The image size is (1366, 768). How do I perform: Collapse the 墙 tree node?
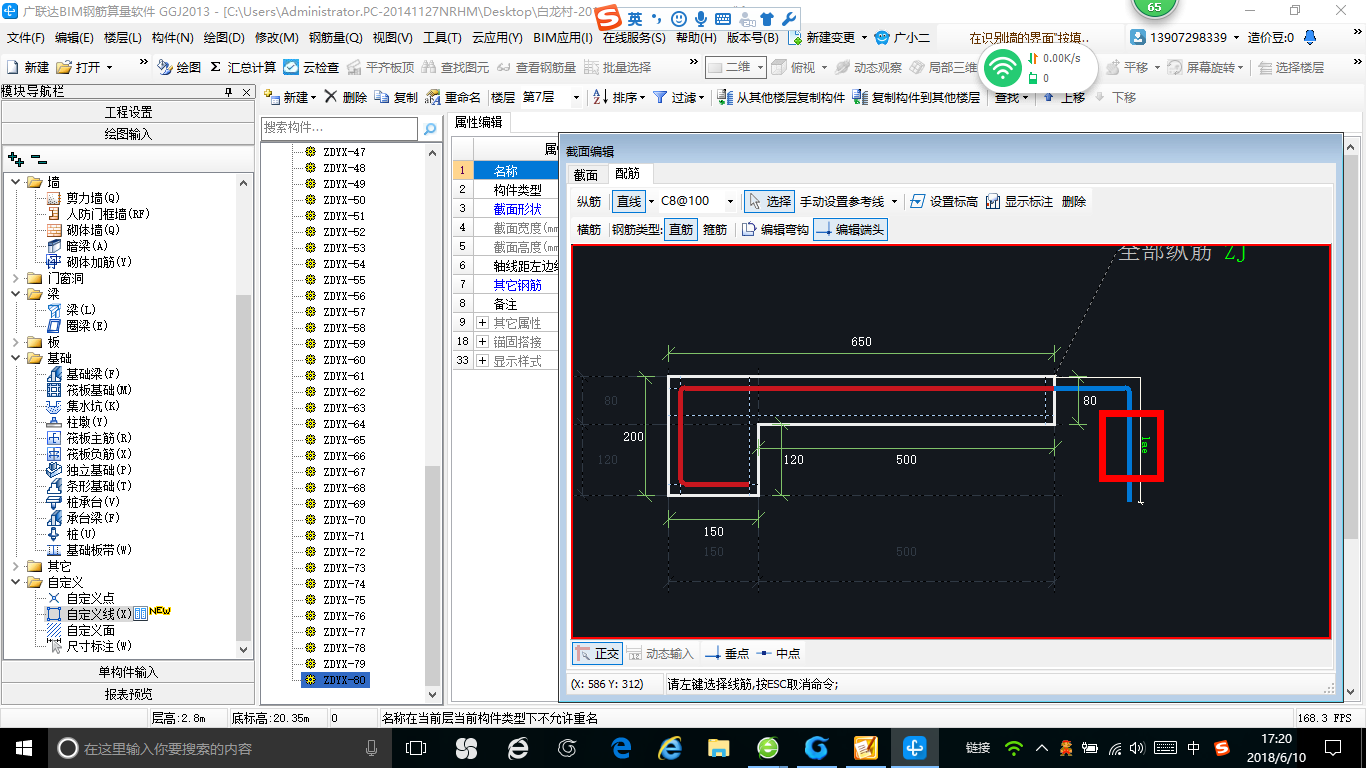(15, 182)
